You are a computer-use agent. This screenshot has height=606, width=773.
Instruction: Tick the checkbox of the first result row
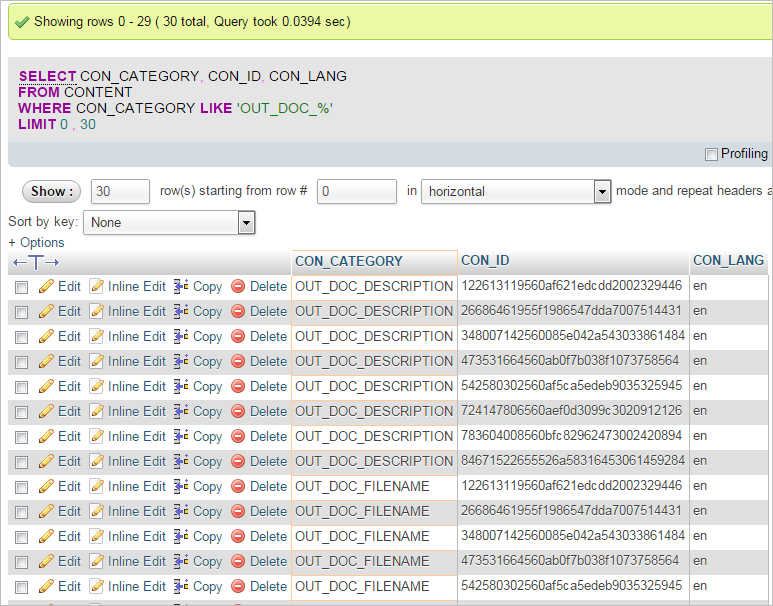[21, 287]
